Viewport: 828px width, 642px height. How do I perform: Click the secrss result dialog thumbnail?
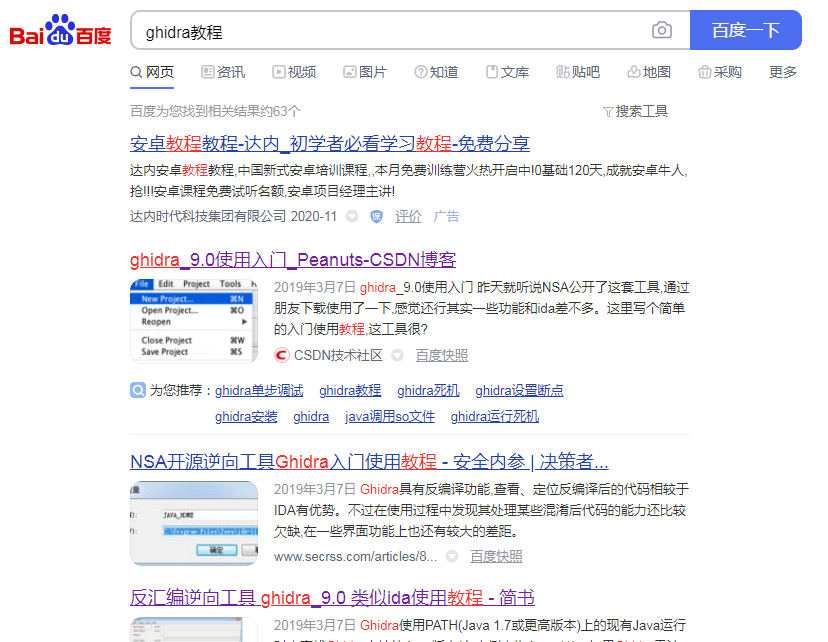click(x=194, y=523)
